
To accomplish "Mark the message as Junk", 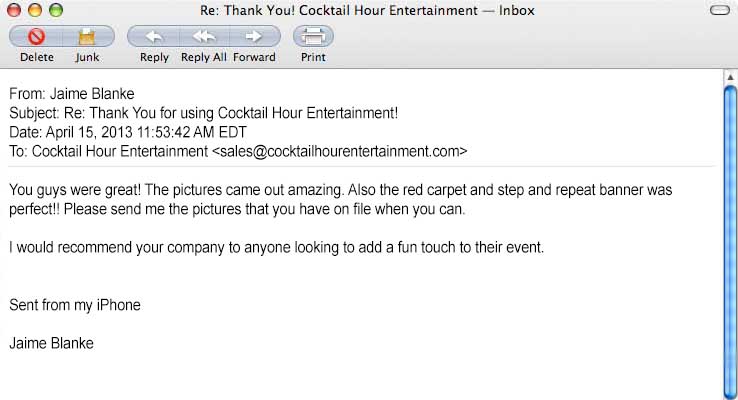I will click(x=86, y=37).
